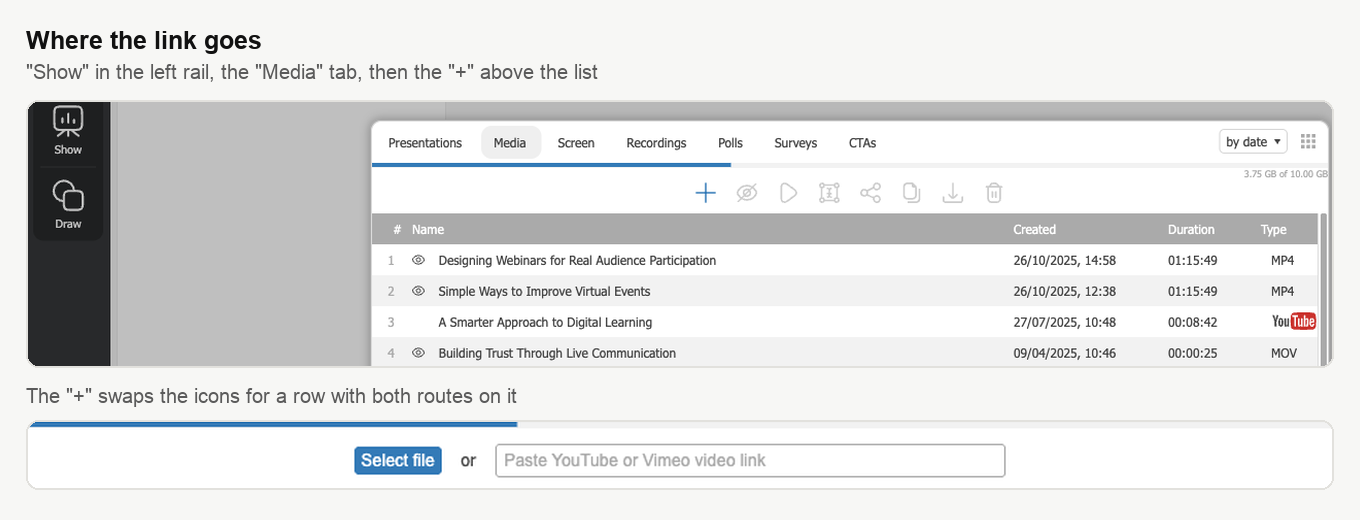1360x520 pixels.
Task: Click the play icon in media toolbar
Action: [789, 193]
